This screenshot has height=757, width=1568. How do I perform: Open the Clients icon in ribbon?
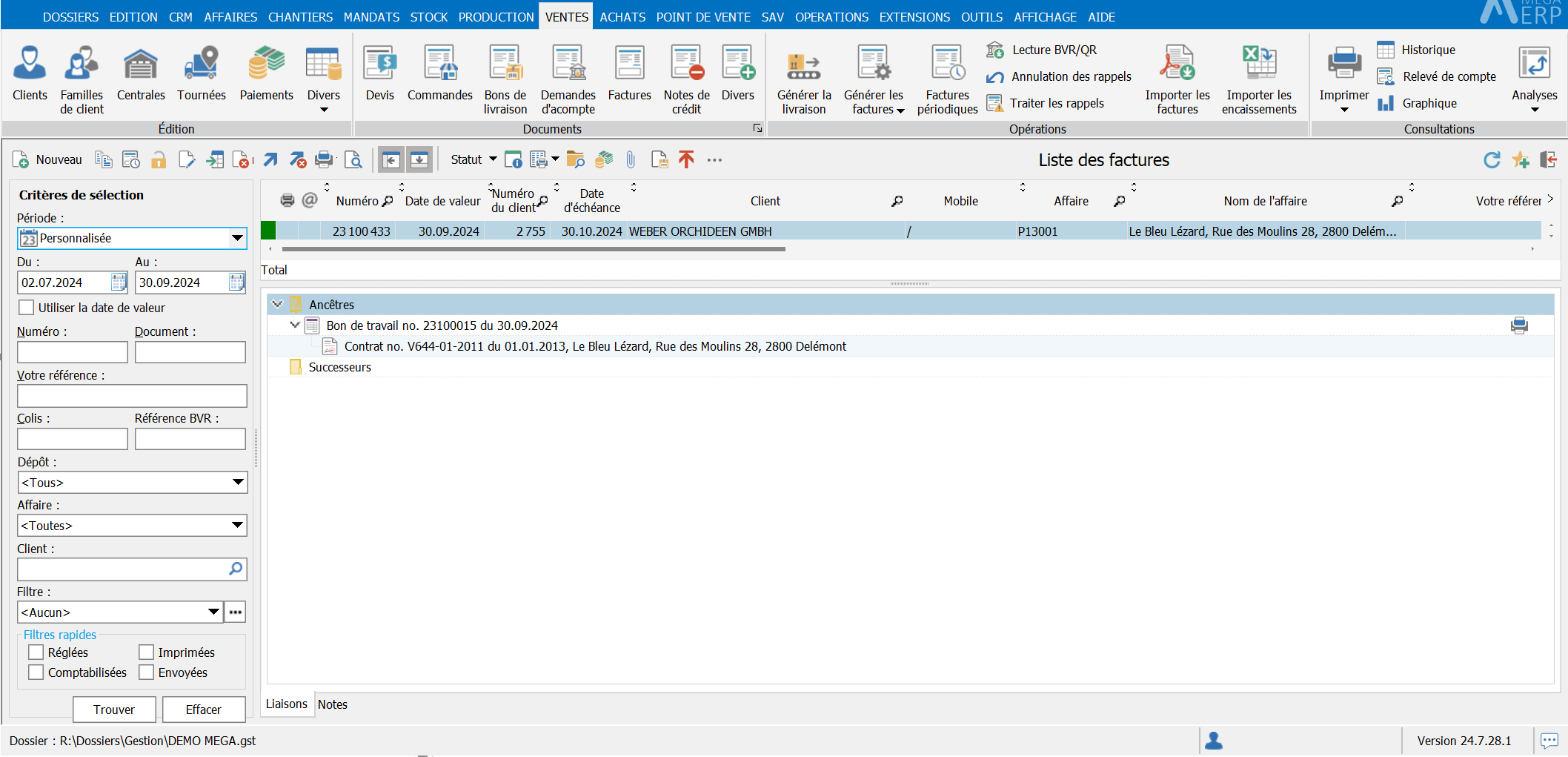click(30, 65)
